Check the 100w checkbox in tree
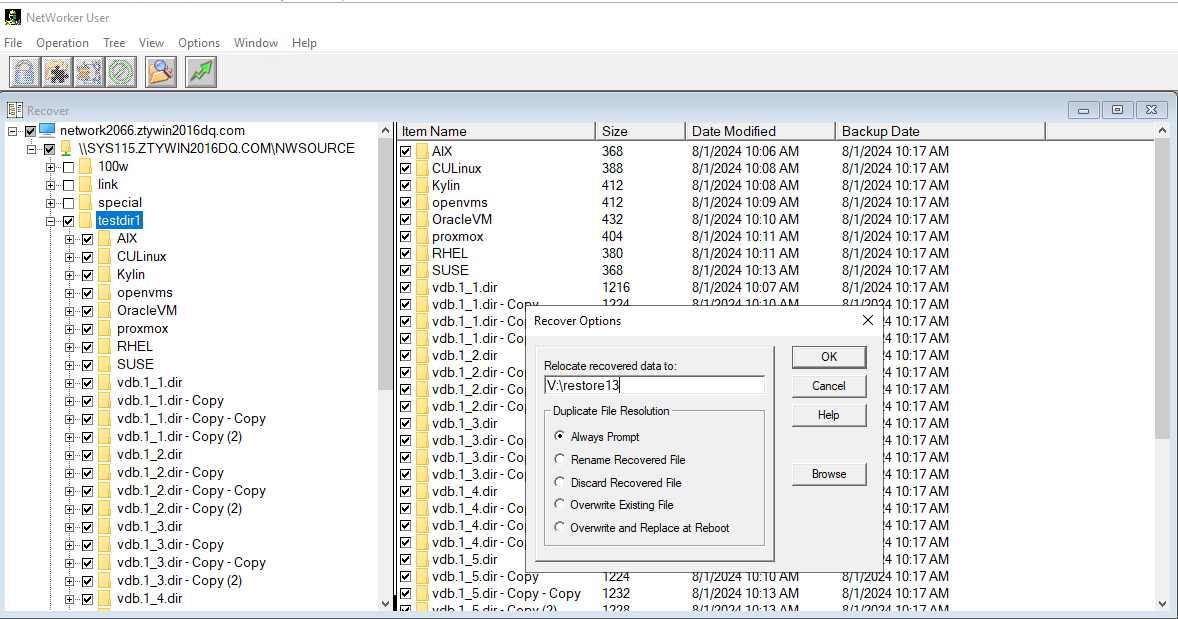 point(68,167)
